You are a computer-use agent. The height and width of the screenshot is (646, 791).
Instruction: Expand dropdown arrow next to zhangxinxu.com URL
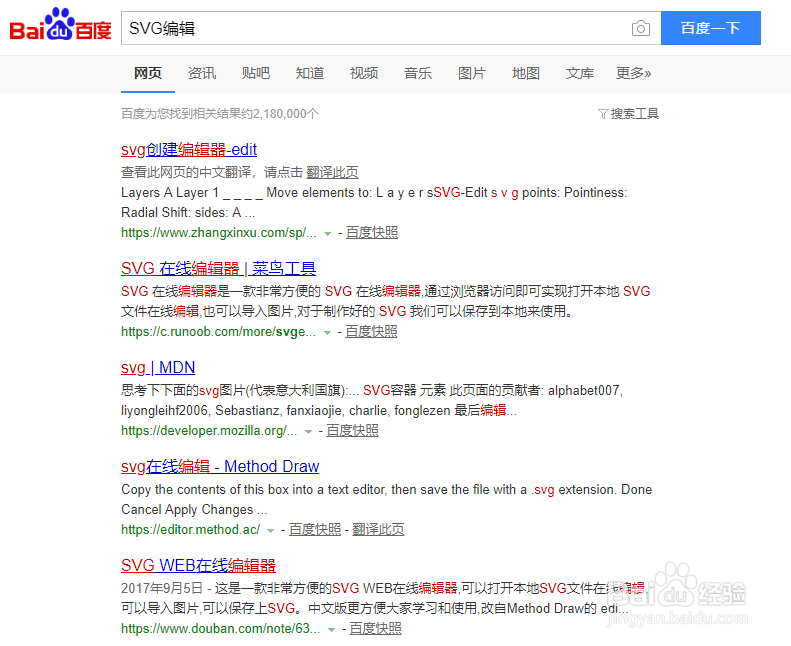327,233
